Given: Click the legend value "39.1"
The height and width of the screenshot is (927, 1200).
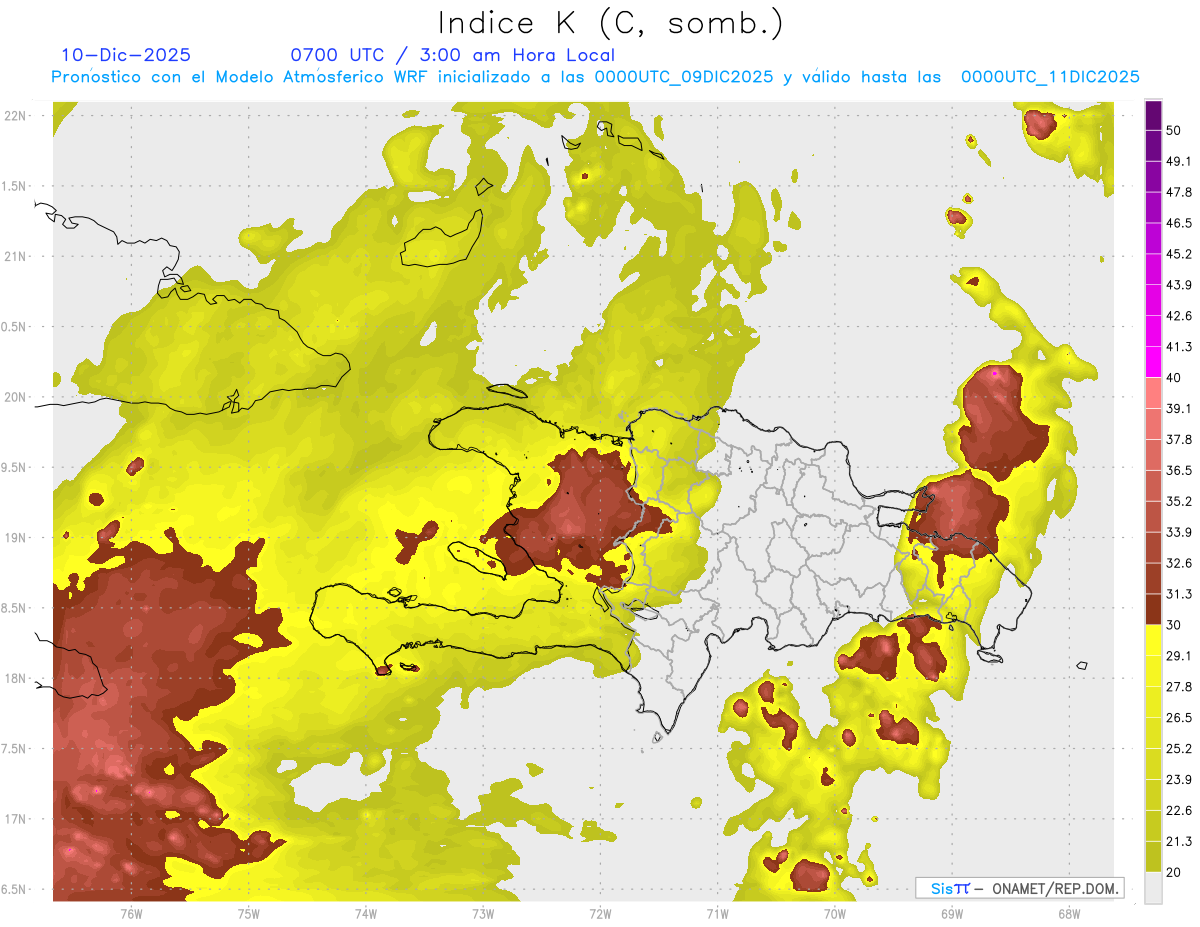Looking at the screenshot, I should click(x=1179, y=409).
